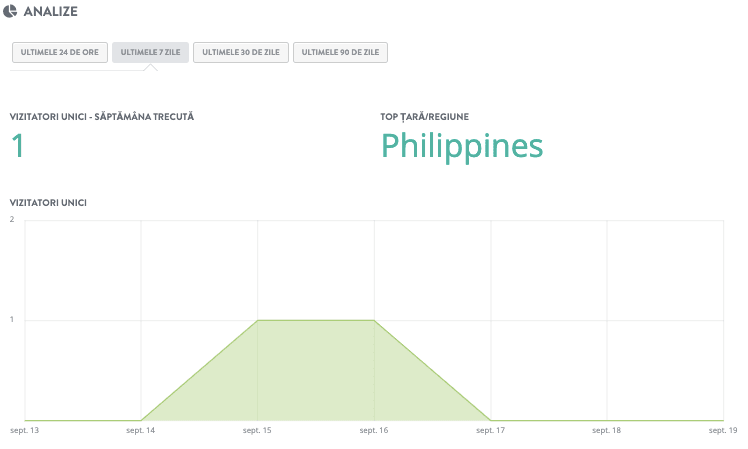
Task: Click the chart peak point at sept. 15
Action: coord(258,320)
